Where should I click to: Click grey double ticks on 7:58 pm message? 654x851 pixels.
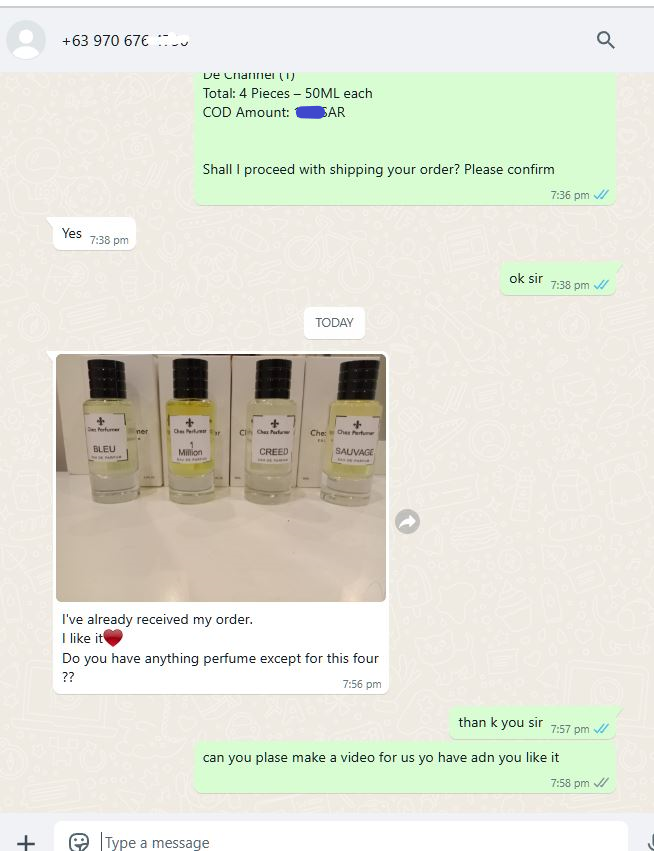click(x=601, y=783)
